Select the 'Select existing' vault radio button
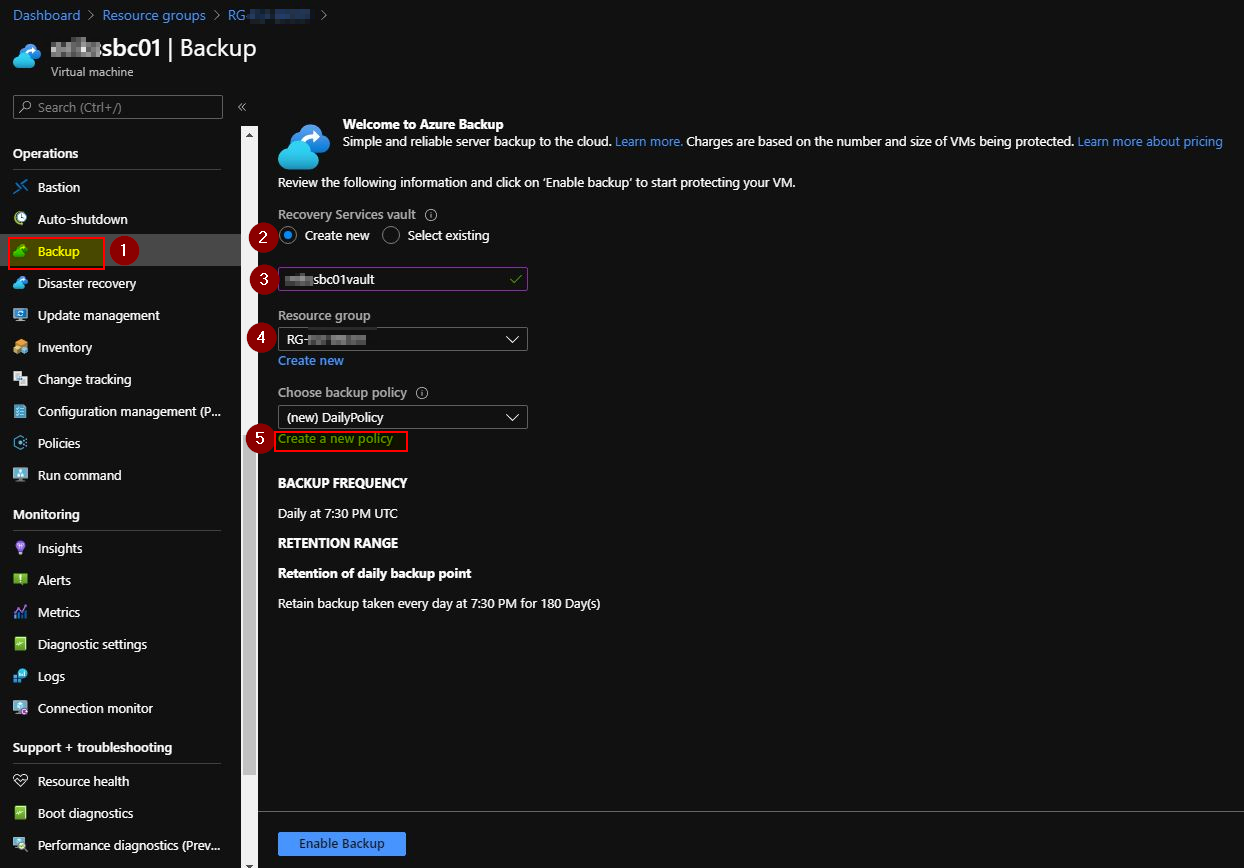The width and height of the screenshot is (1244, 868). point(391,236)
